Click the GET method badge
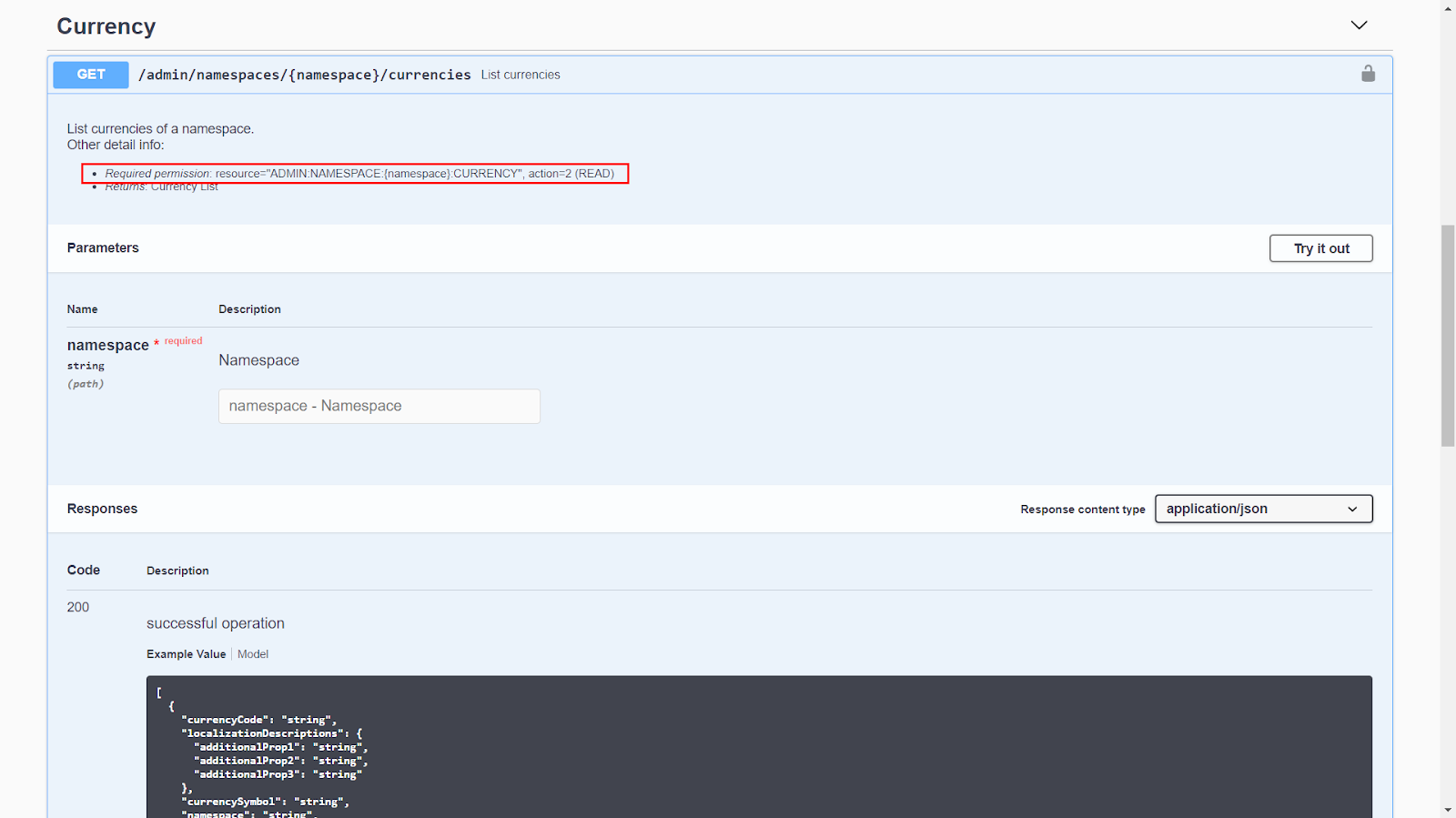The width and height of the screenshot is (1456, 818). click(91, 75)
